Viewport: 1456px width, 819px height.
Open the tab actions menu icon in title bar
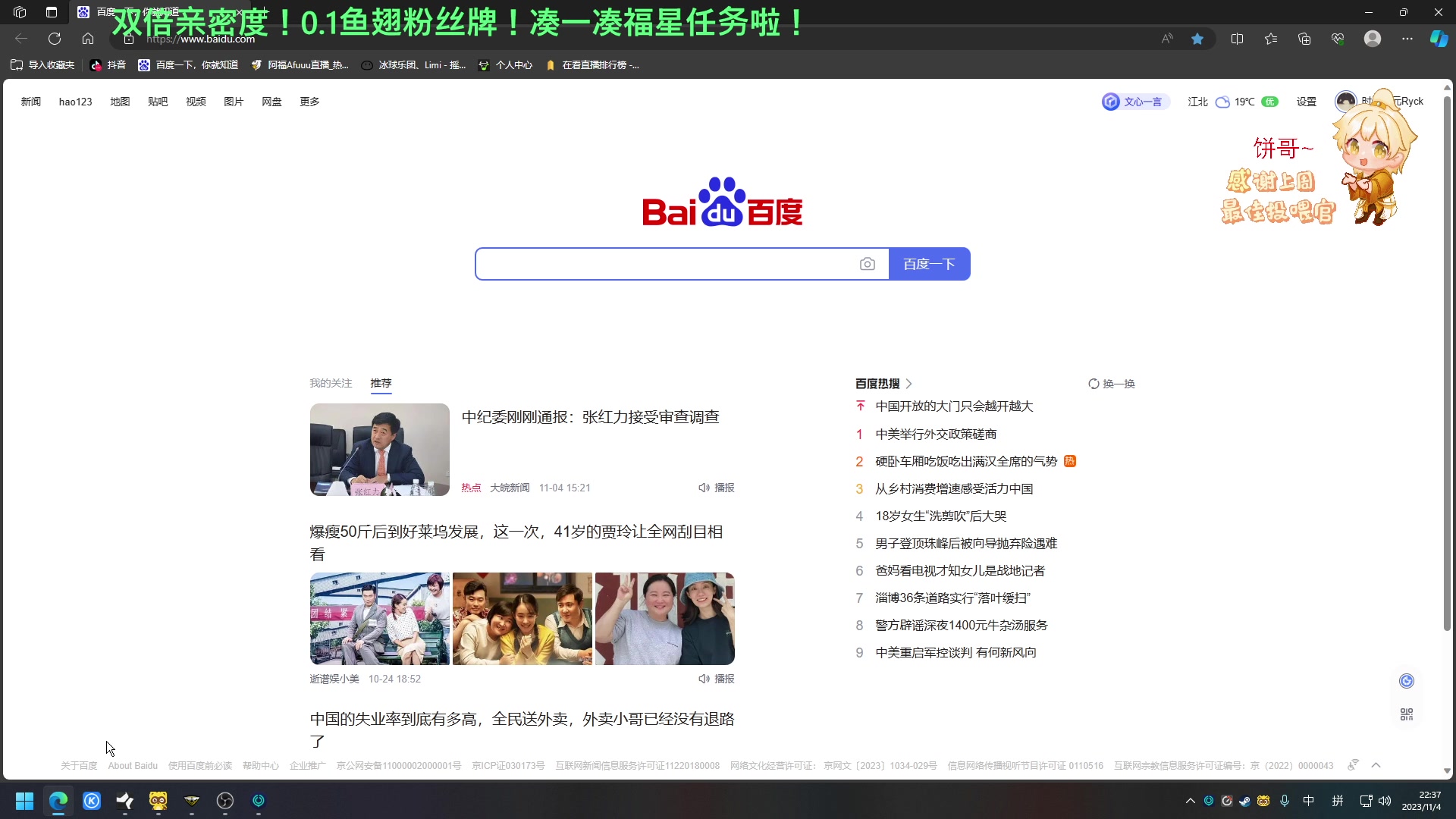(x=52, y=12)
